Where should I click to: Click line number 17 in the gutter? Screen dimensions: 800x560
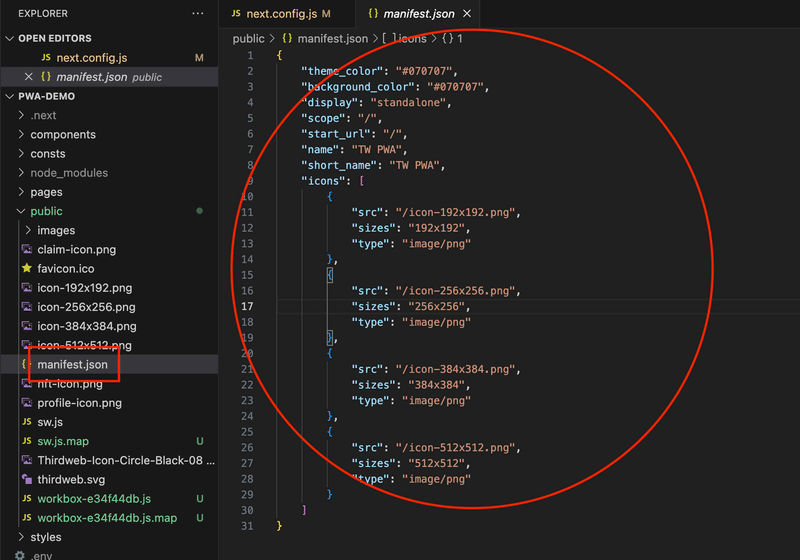tap(247, 307)
